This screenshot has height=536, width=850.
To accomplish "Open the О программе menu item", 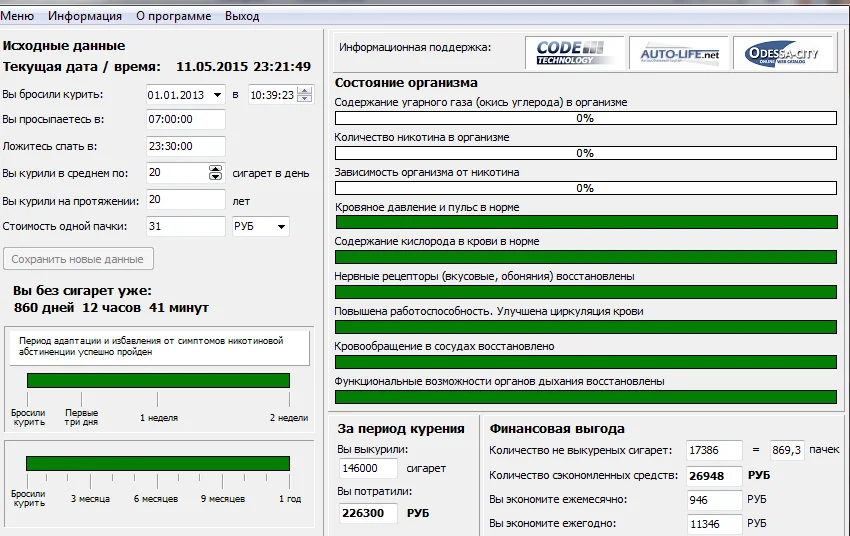I will pos(173,16).
